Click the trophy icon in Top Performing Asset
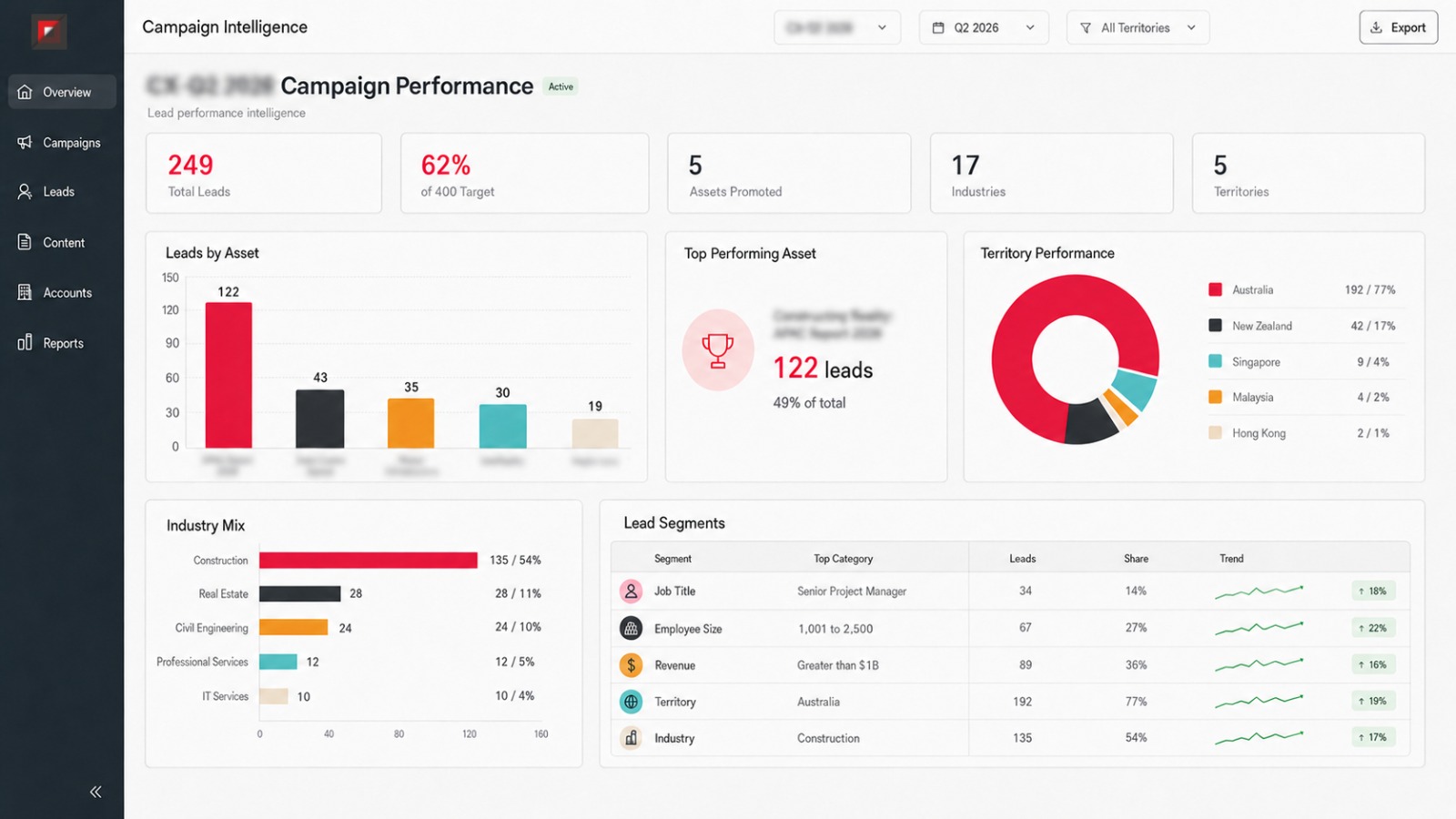This screenshot has width=1456, height=819. 718,349
